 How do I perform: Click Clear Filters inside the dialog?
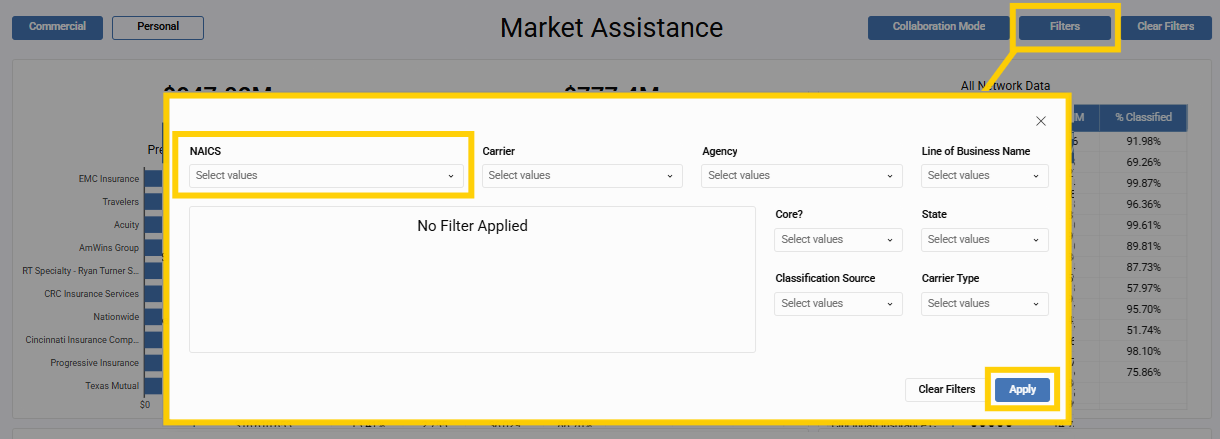click(947, 389)
